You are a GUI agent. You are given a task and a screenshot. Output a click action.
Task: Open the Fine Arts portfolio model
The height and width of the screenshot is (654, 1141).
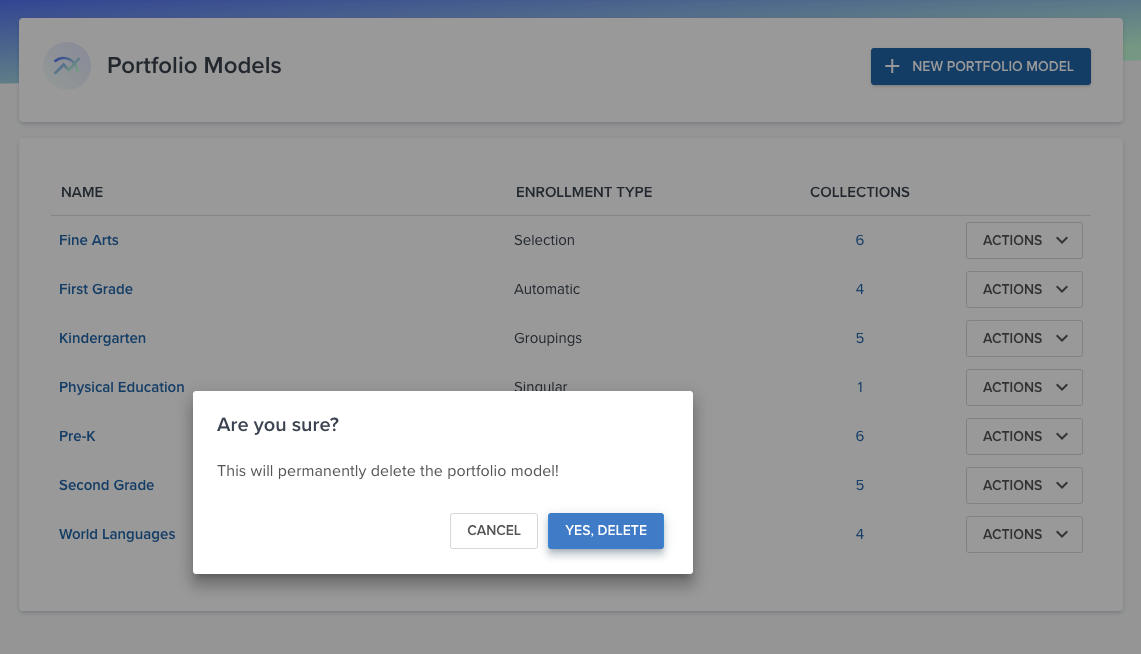coord(89,240)
